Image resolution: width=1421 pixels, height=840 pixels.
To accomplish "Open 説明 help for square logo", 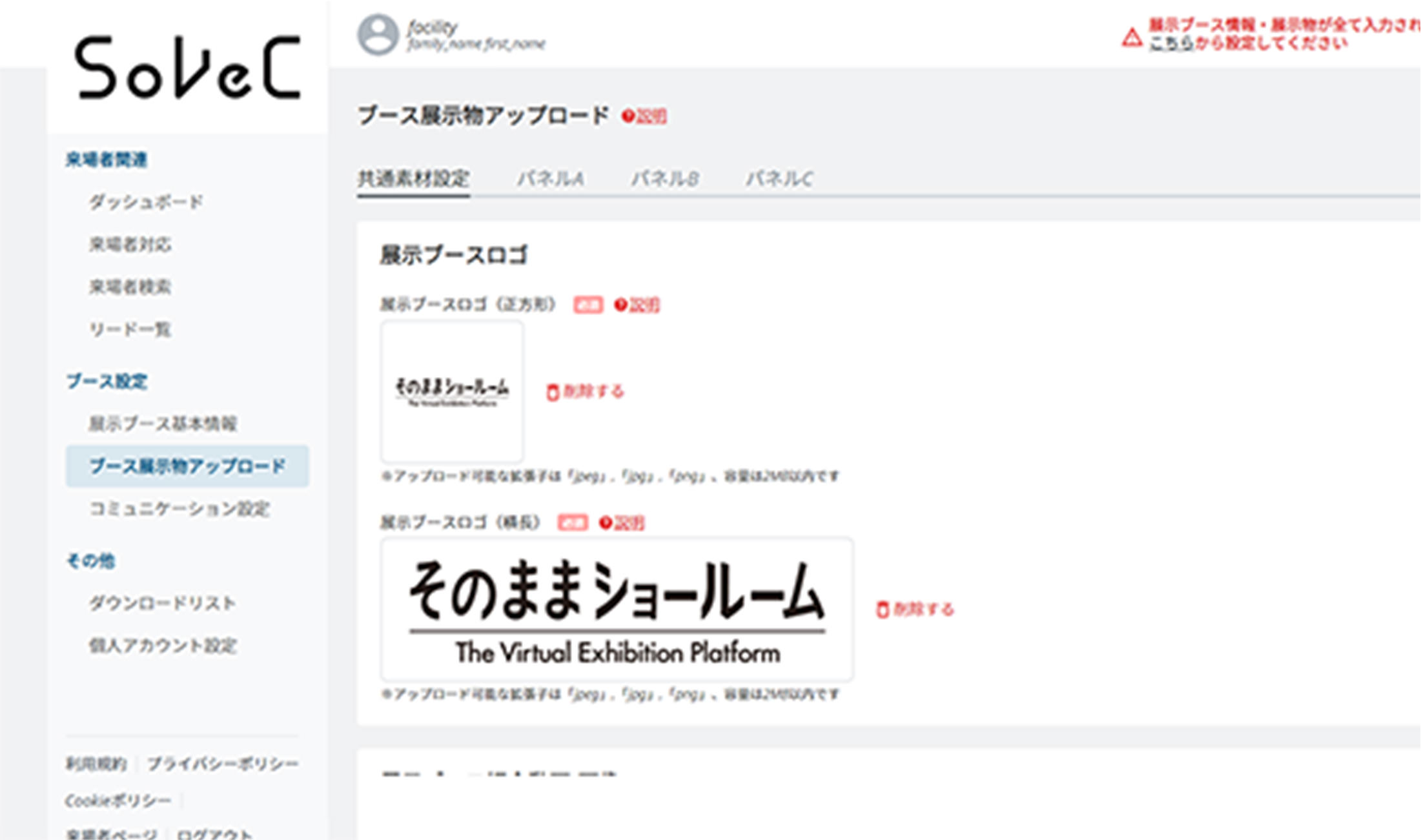I will [637, 305].
